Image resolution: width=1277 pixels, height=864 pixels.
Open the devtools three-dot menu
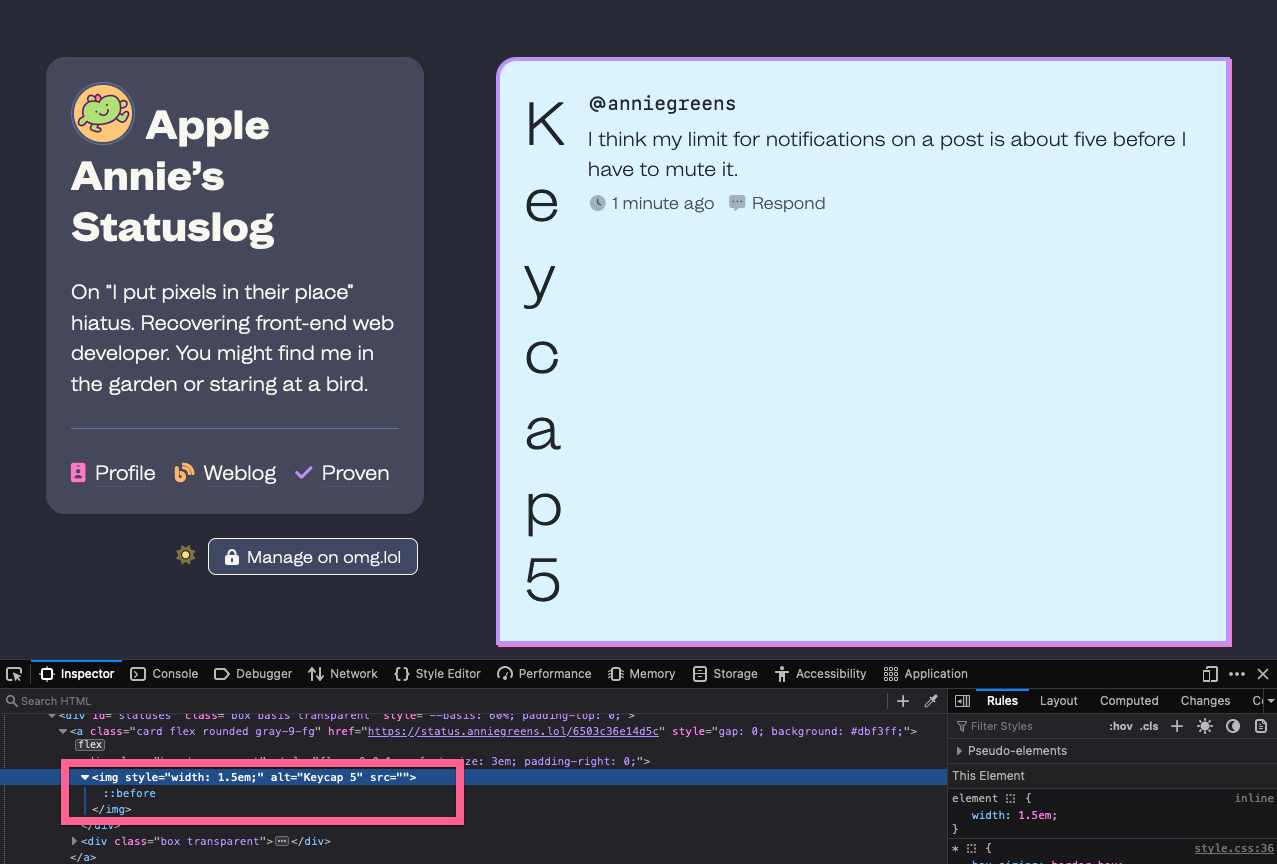tap(1237, 674)
